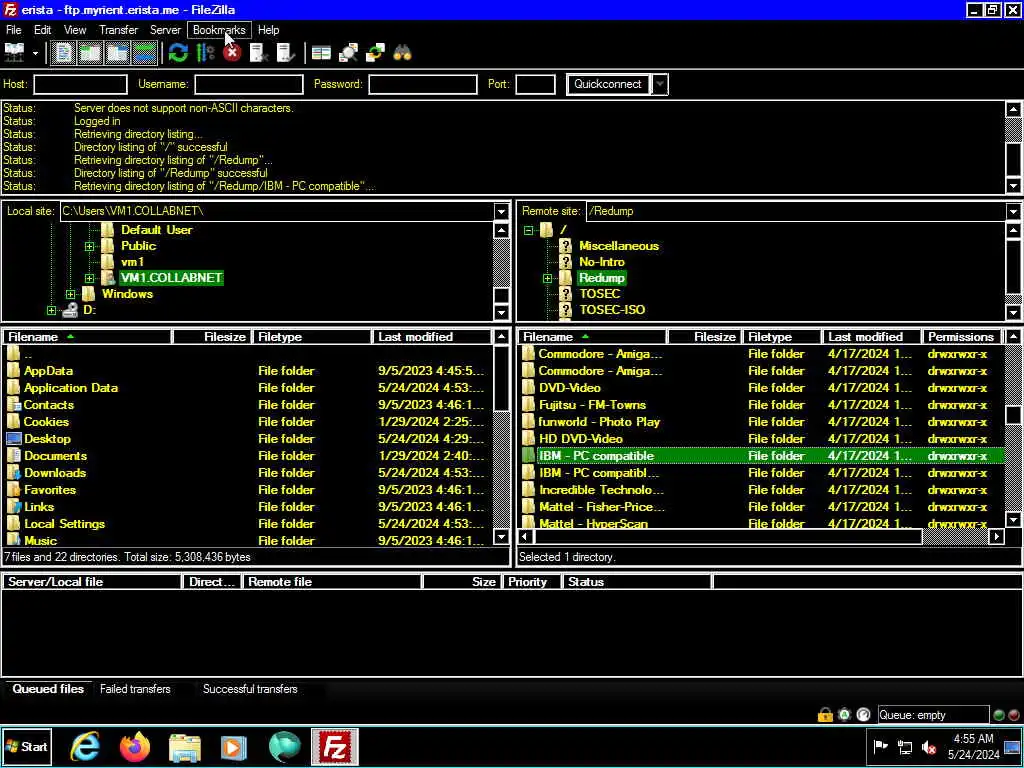1024x768 pixels.
Task: Disconnect from the current server icon
Action: pyautogui.click(x=259, y=53)
